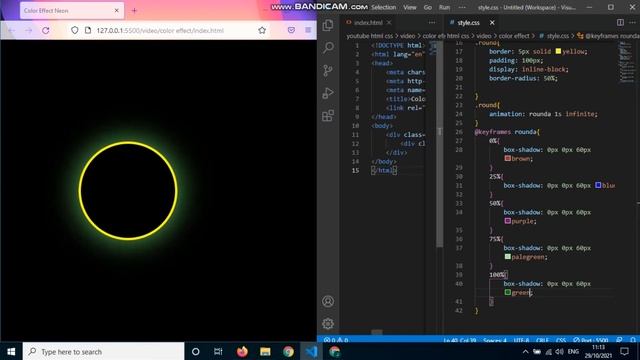The height and width of the screenshot is (360, 640).
Task: Open the Go menu
Action: click(x=428, y=7)
